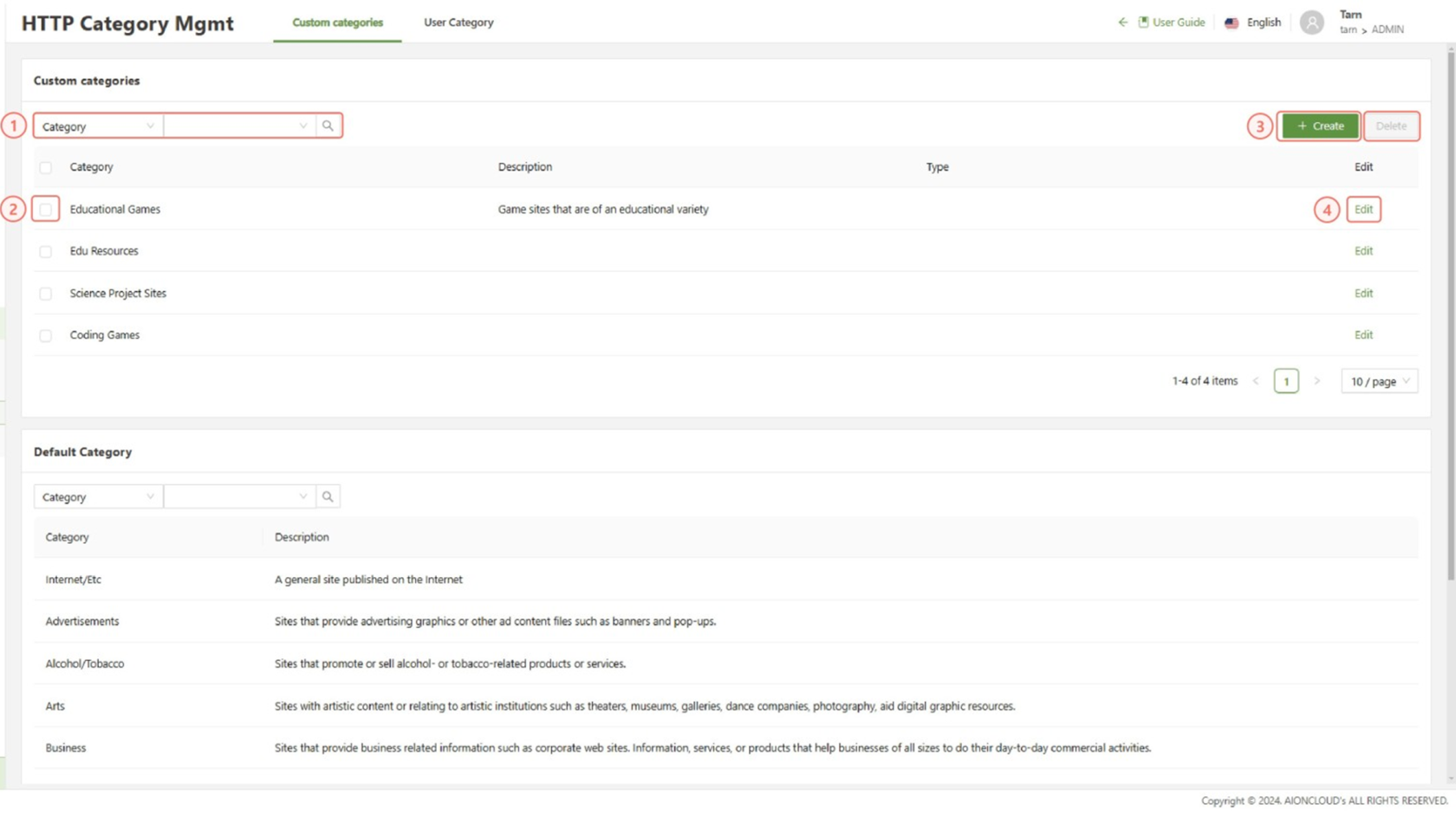Go to previous page arrow in pagination
The height and width of the screenshot is (816, 1456).
coord(1256,381)
